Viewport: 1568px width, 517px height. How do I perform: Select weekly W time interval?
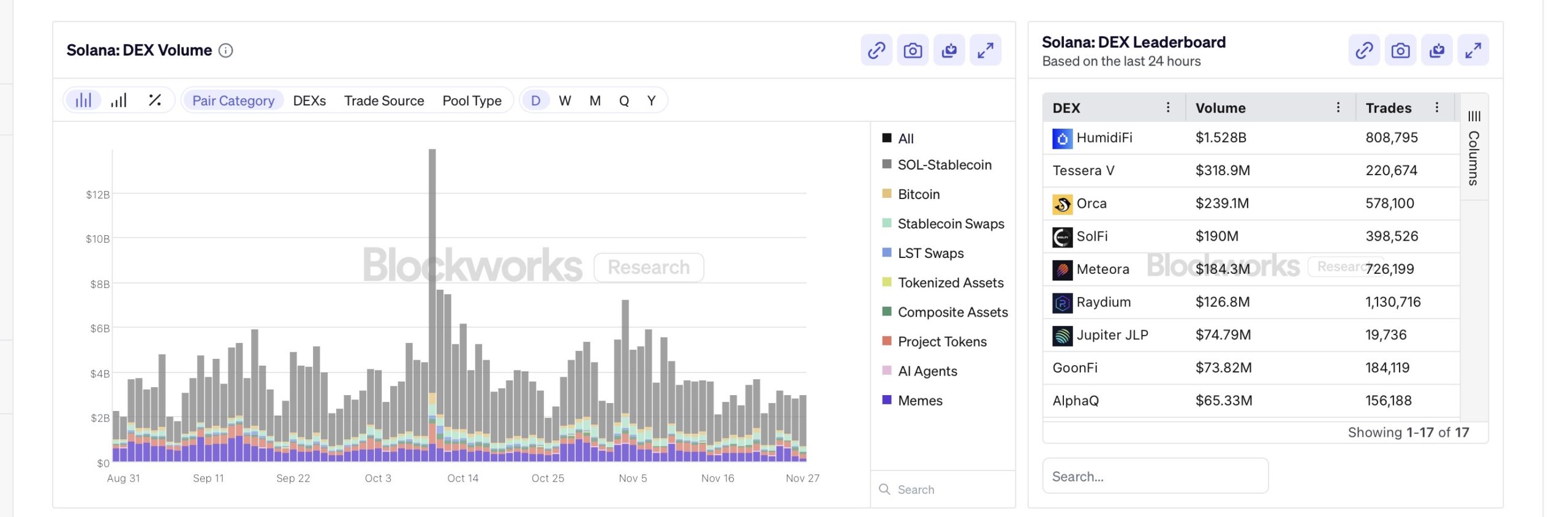click(x=565, y=100)
